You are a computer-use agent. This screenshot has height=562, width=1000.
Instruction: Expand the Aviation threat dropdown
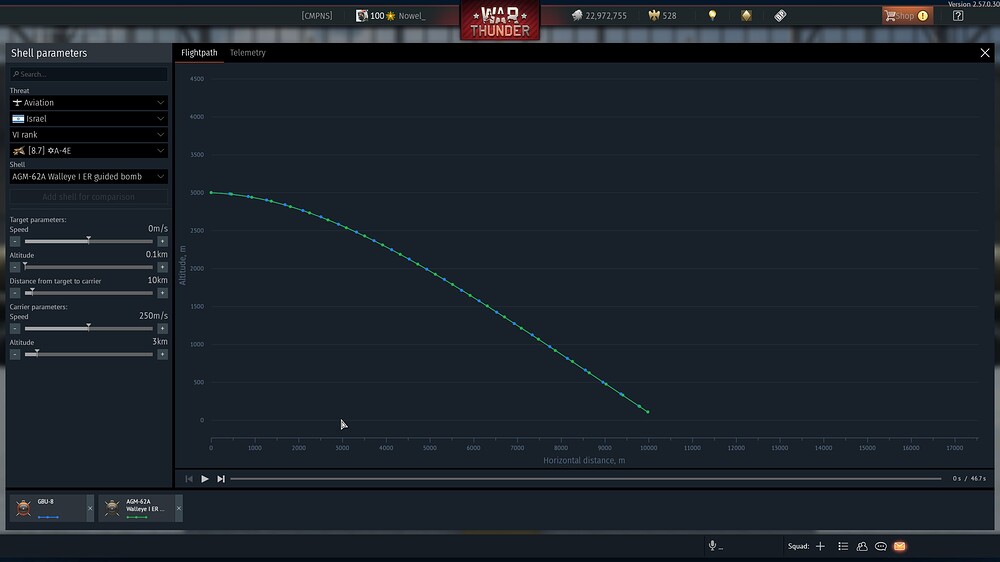[89, 102]
